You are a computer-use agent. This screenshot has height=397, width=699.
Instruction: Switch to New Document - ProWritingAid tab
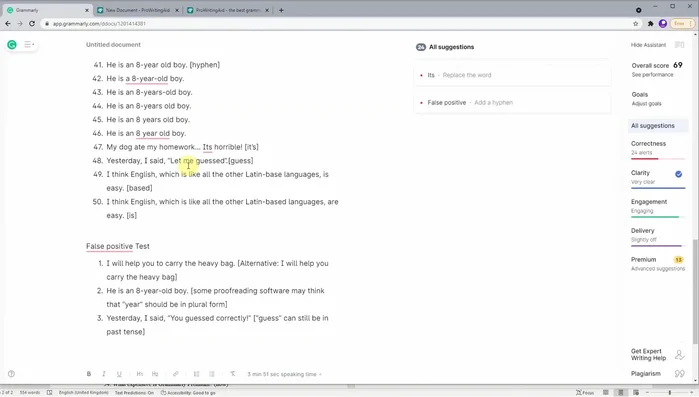pyautogui.click(x=138, y=10)
